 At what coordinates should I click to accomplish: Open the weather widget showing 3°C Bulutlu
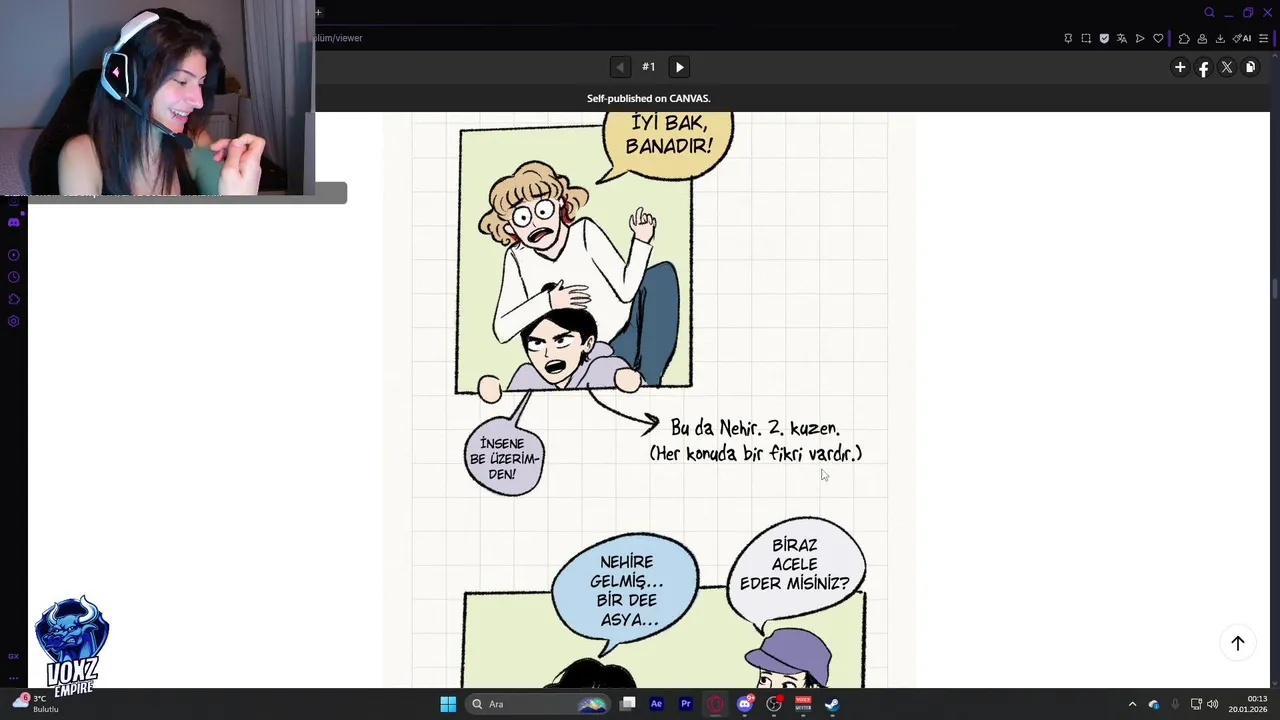click(x=35, y=703)
